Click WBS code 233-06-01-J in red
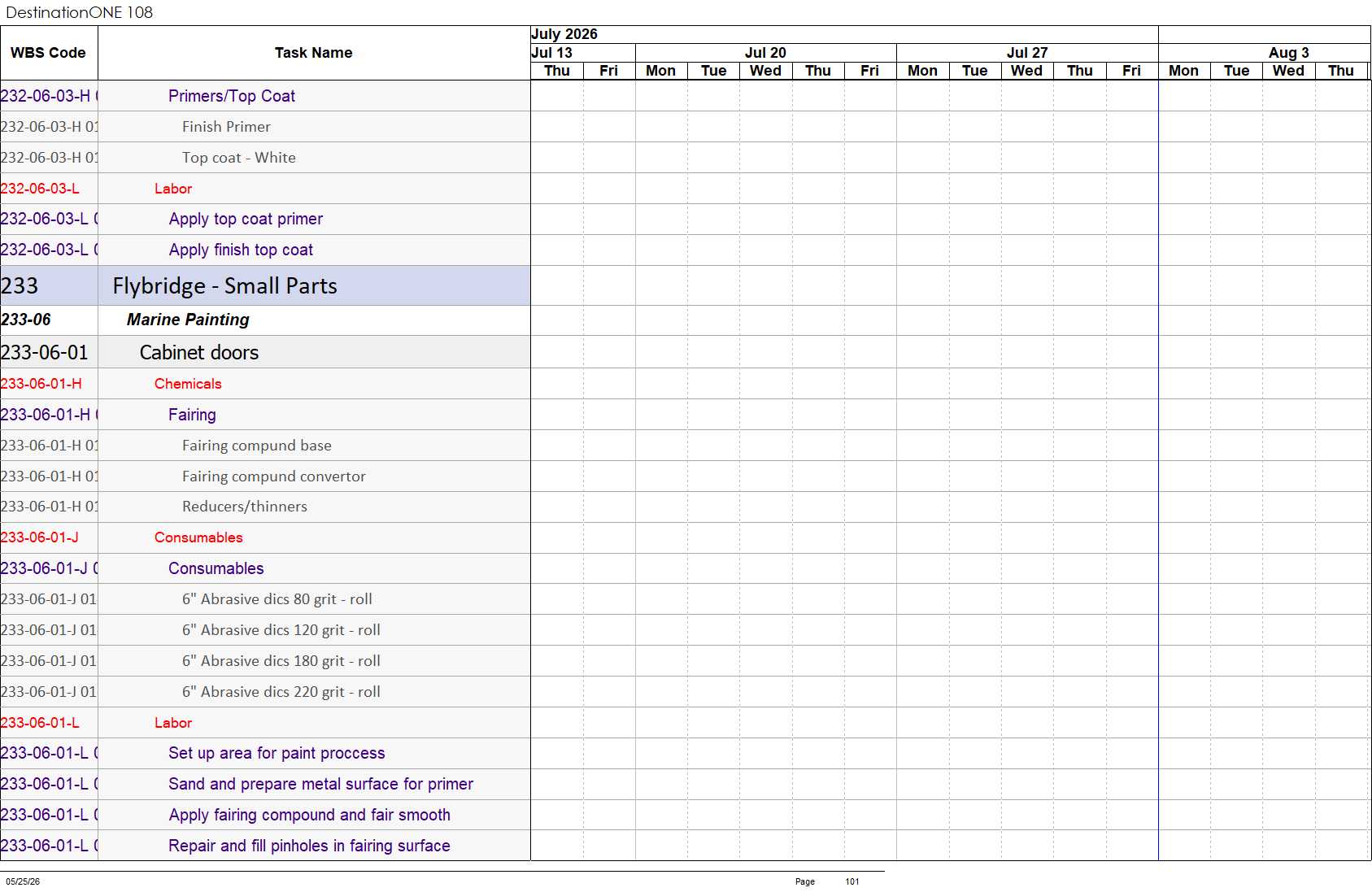 click(x=40, y=537)
